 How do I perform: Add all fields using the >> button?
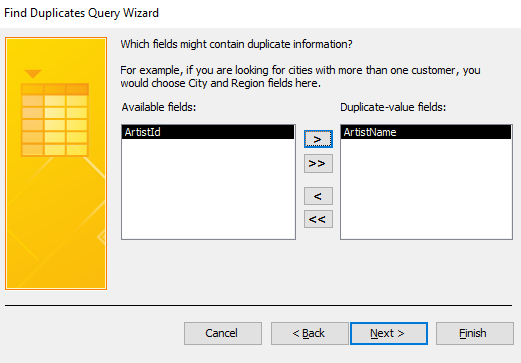(318, 163)
